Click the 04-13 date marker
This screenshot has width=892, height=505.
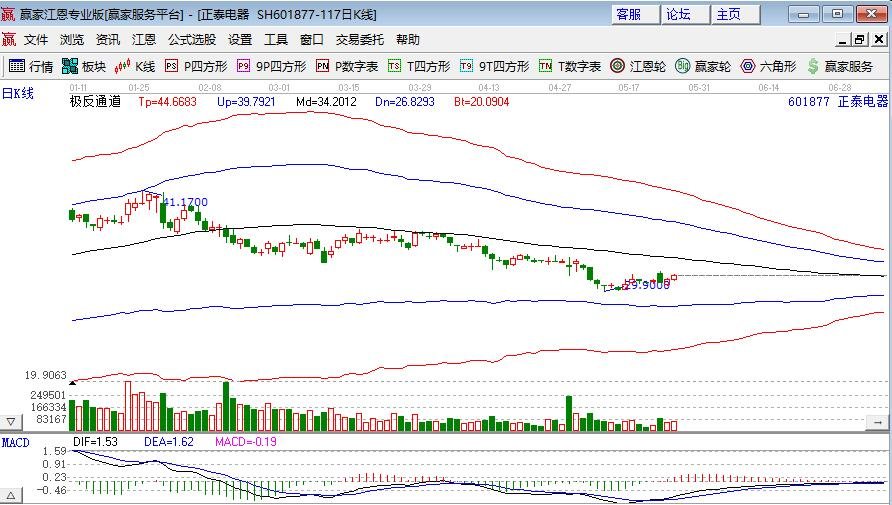coord(489,88)
